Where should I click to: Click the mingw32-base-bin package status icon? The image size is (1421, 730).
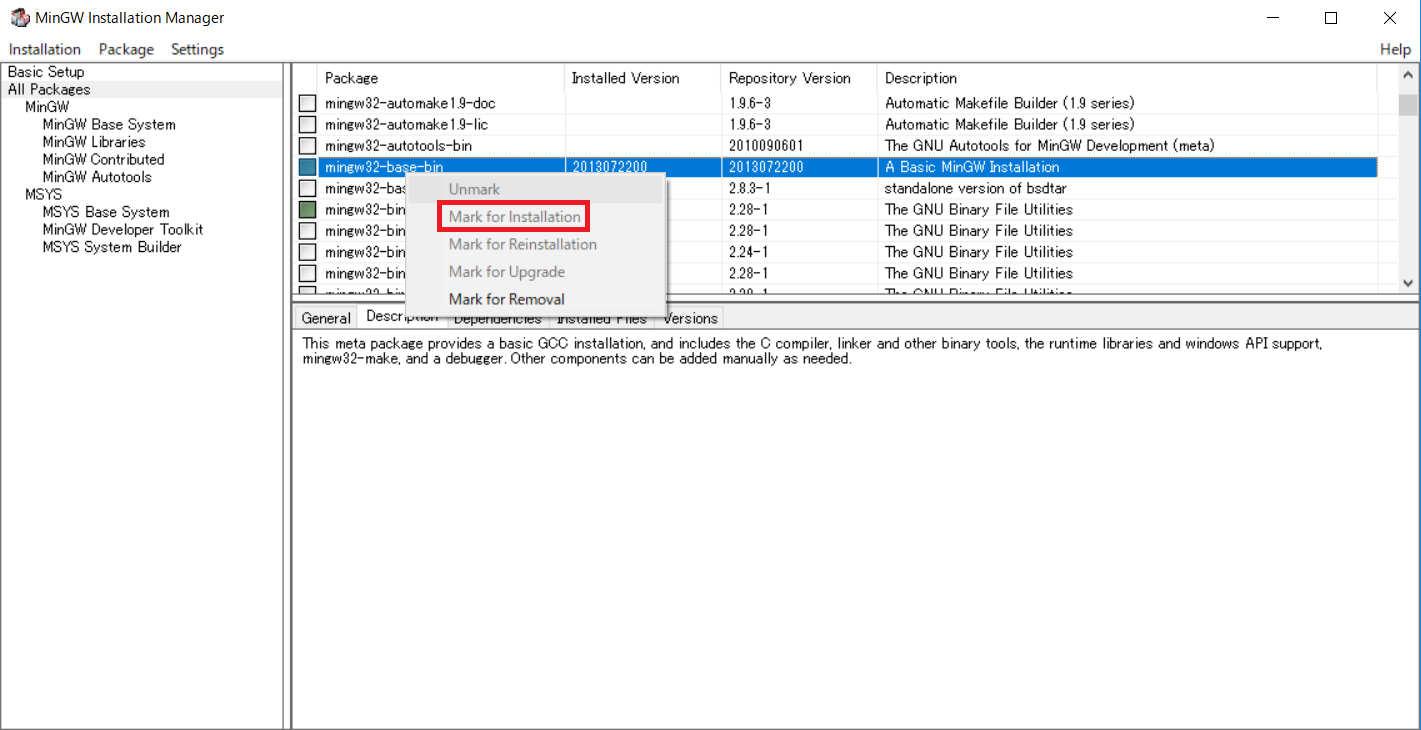[307, 167]
